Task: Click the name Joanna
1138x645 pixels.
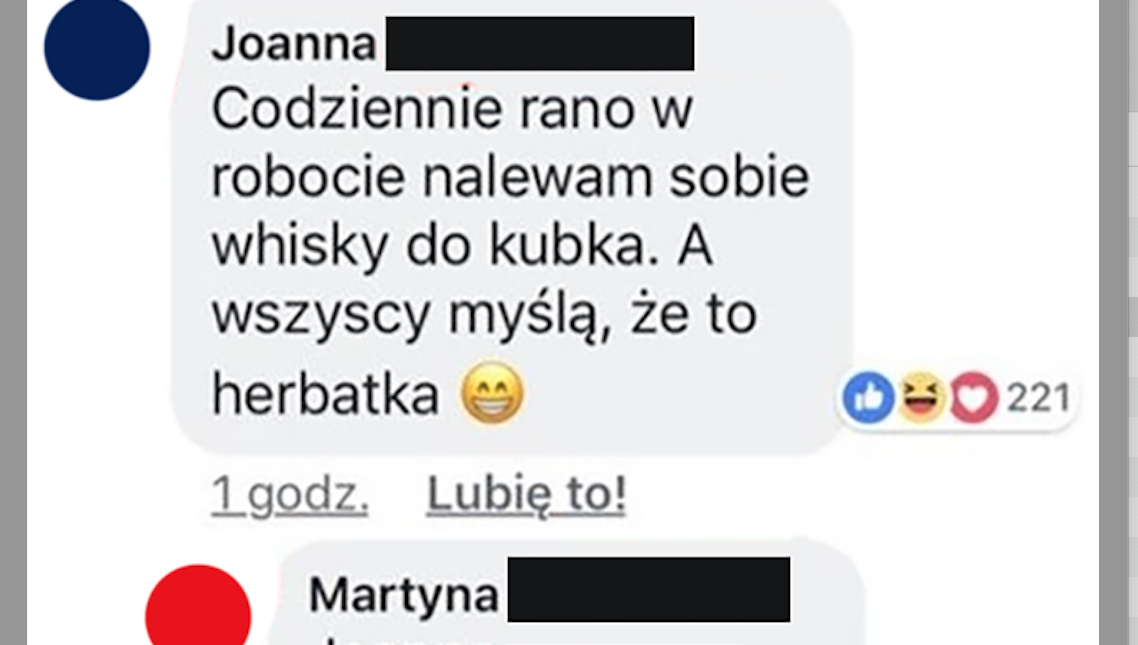Action: tap(294, 44)
